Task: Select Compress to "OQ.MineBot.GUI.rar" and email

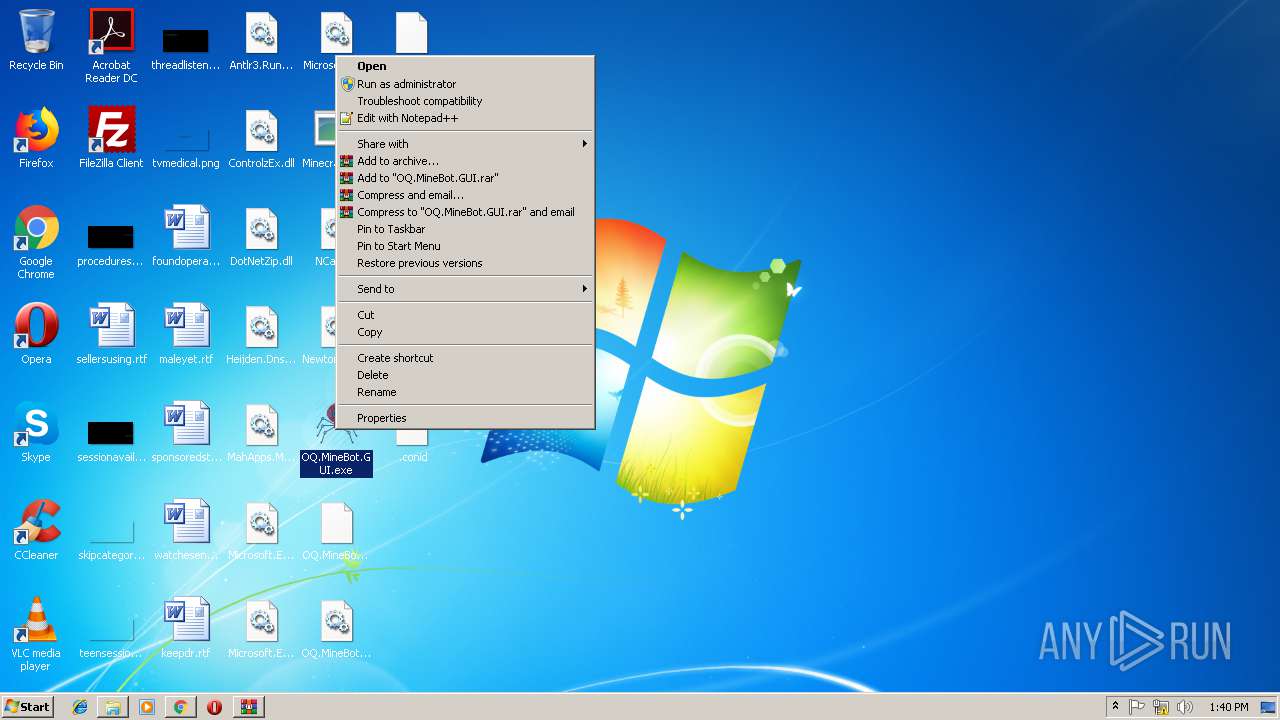Action: [x=465, y=212]
